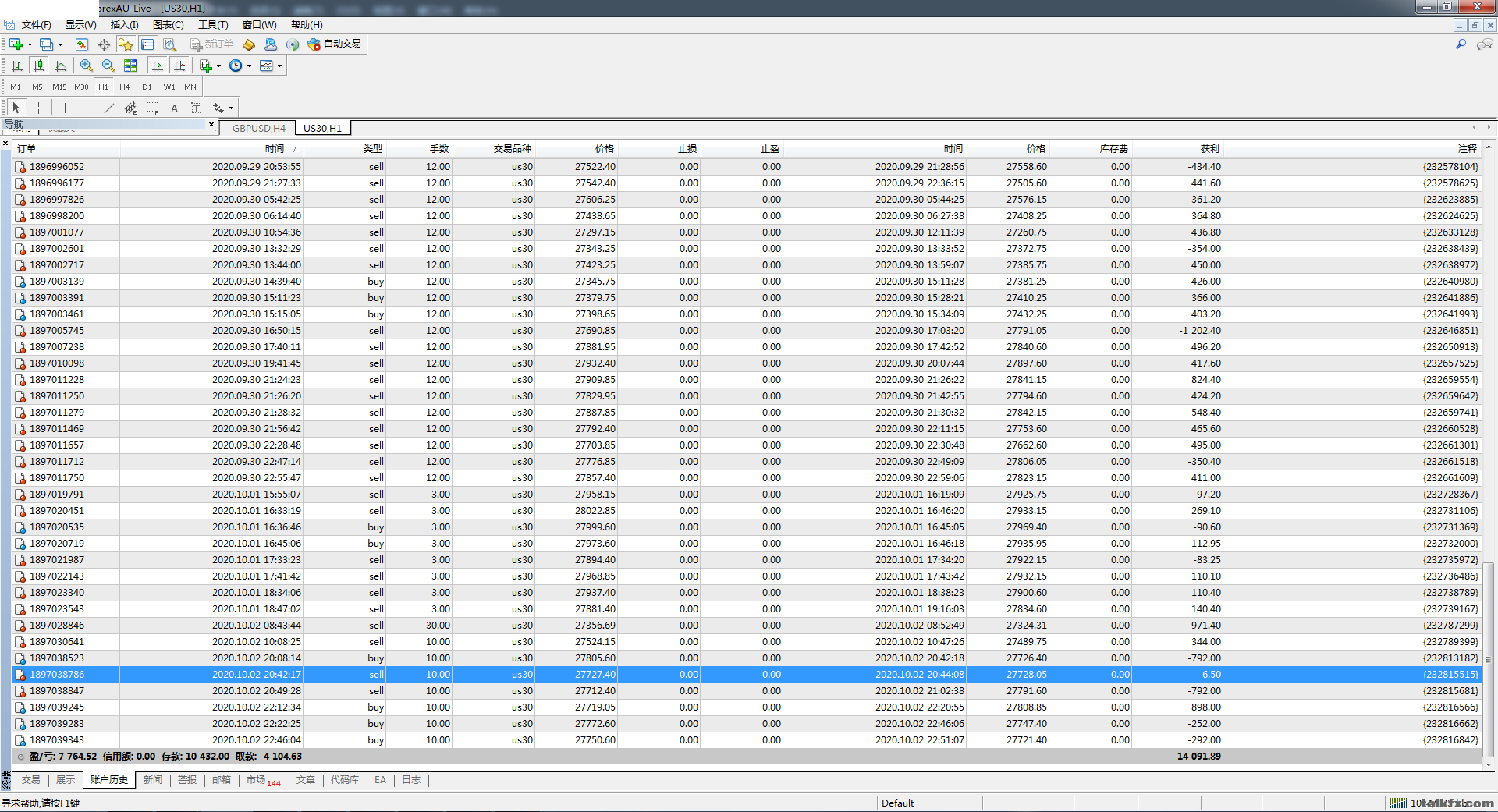Select M1 timeframe

click(16, 87)
